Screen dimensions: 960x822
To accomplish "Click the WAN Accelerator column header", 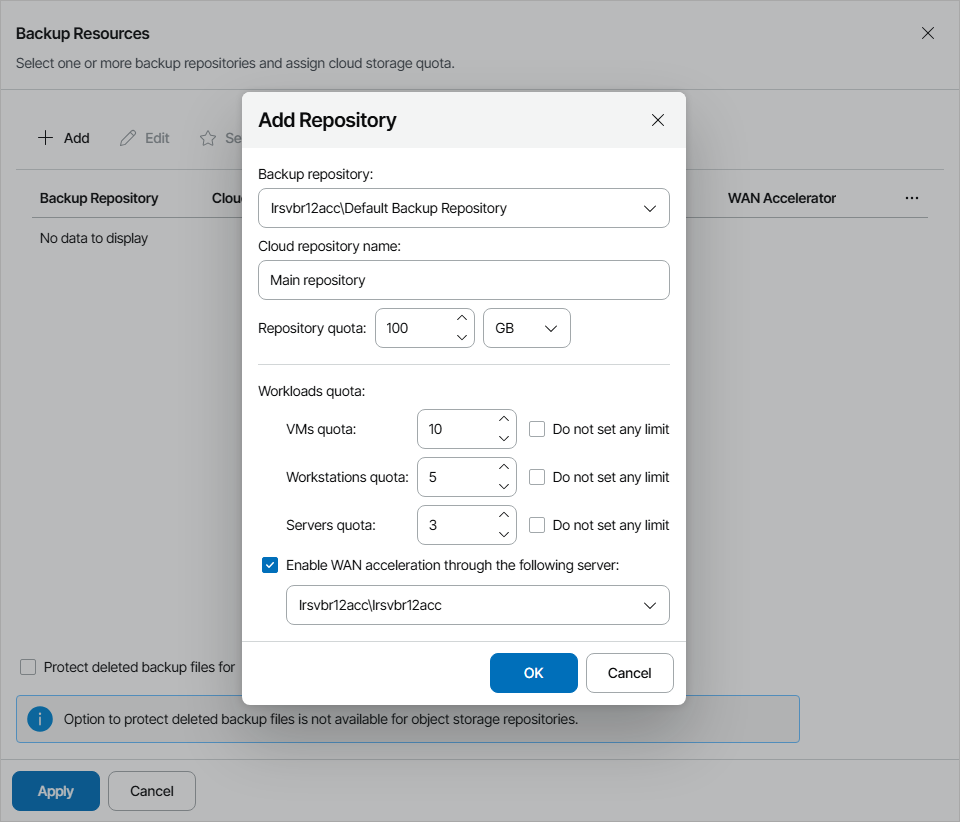I will [781, 197].
